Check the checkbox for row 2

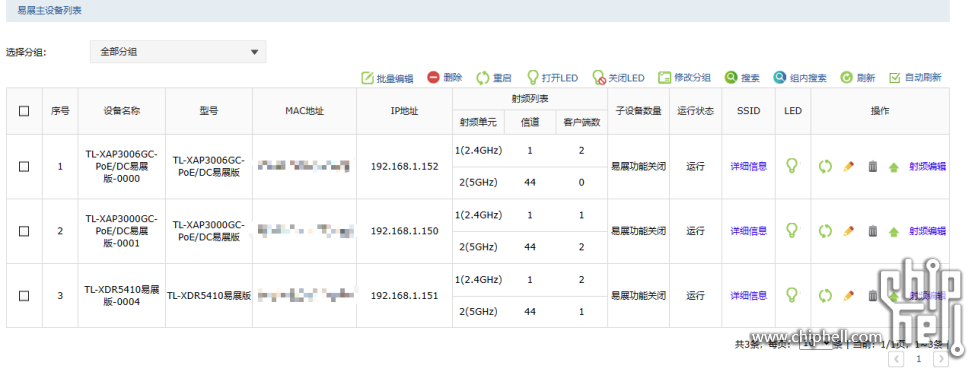coord(24,231)
